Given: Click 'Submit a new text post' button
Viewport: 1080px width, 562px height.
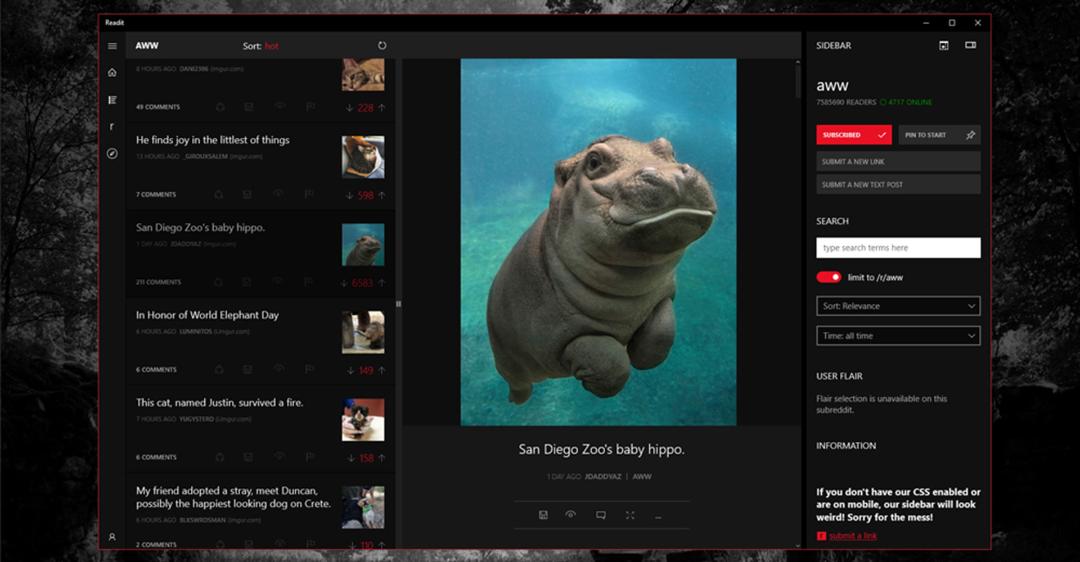Looking at the screenshot, I should point(898,185).
